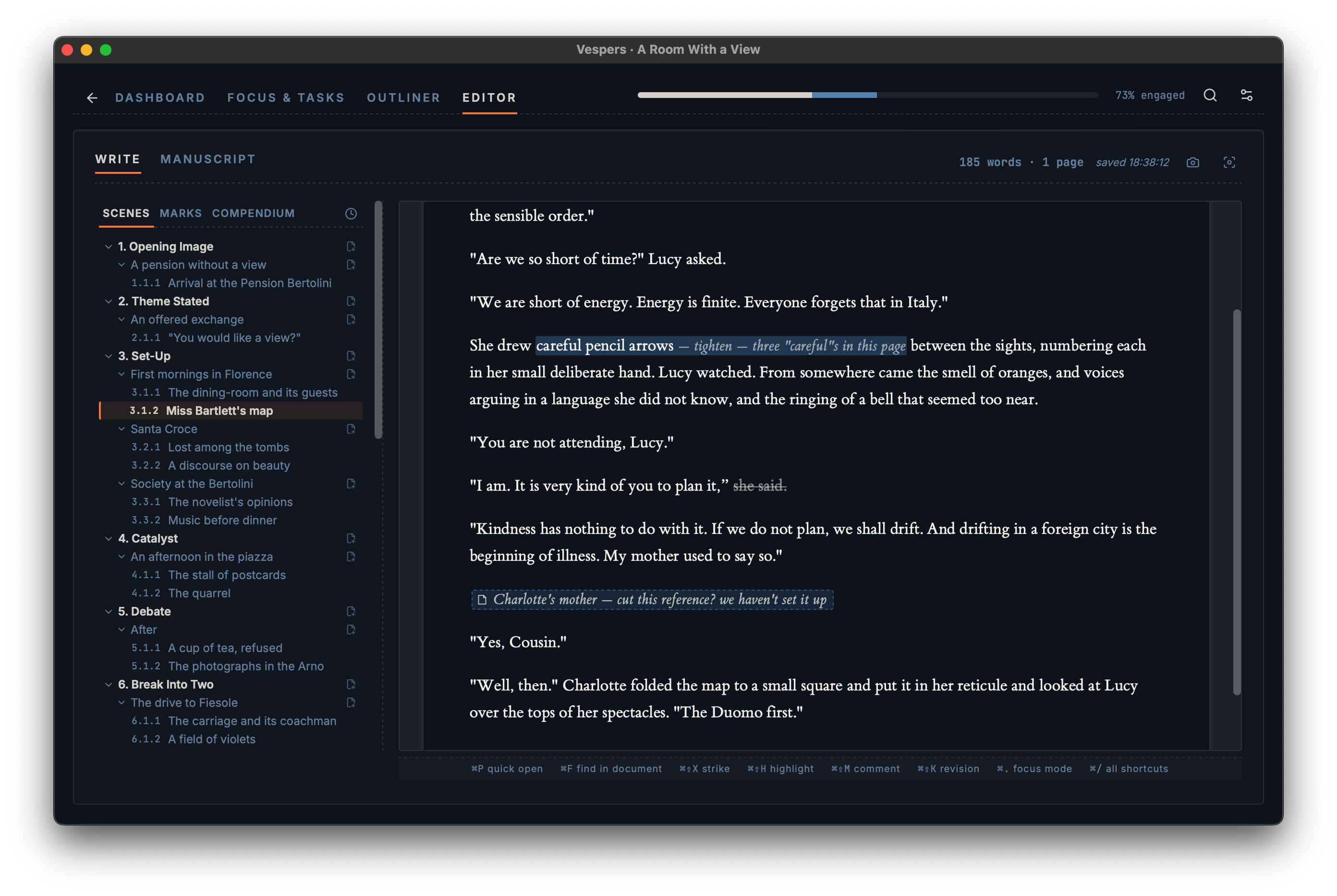Click the 73% engaged label
1337x896 pixels.
[x=1150, y=95]
